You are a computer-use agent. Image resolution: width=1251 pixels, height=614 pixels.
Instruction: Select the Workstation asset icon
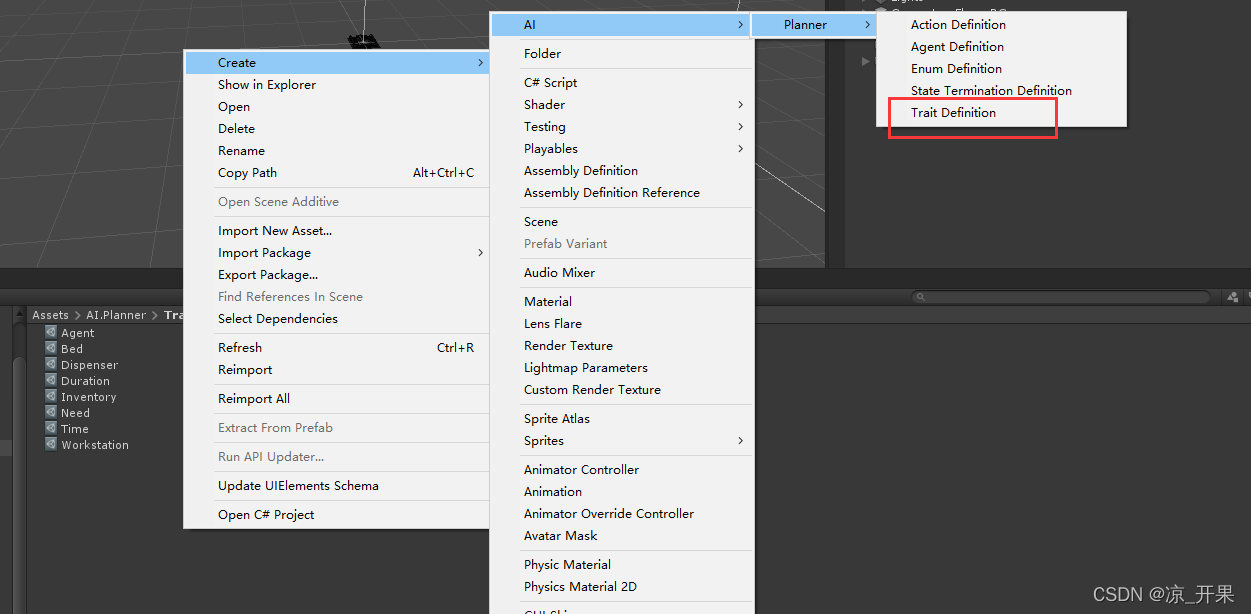51,445
